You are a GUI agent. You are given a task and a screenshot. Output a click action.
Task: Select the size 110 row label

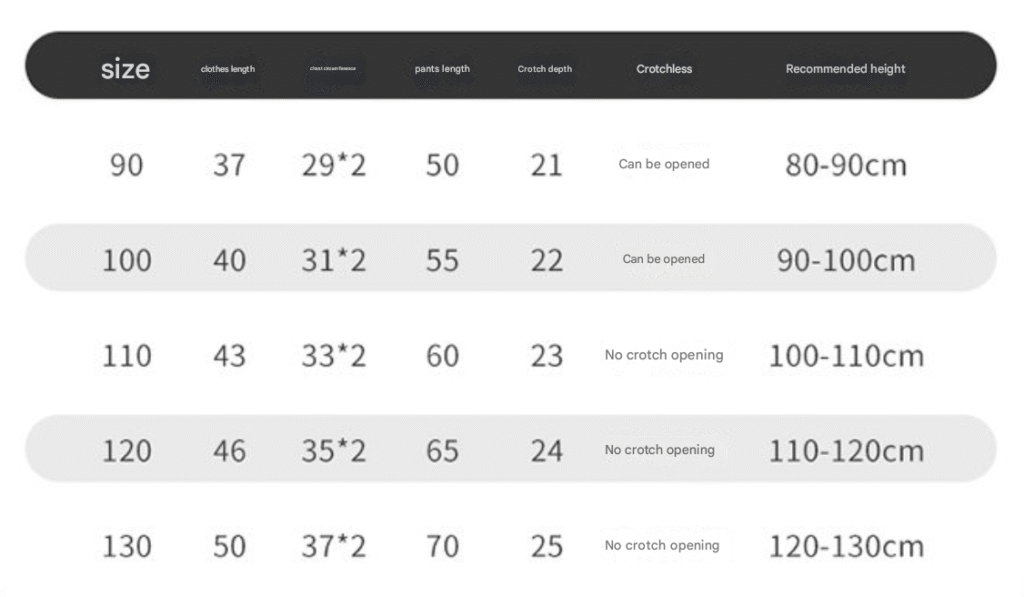pyautogui.click(x=126, y=356)
